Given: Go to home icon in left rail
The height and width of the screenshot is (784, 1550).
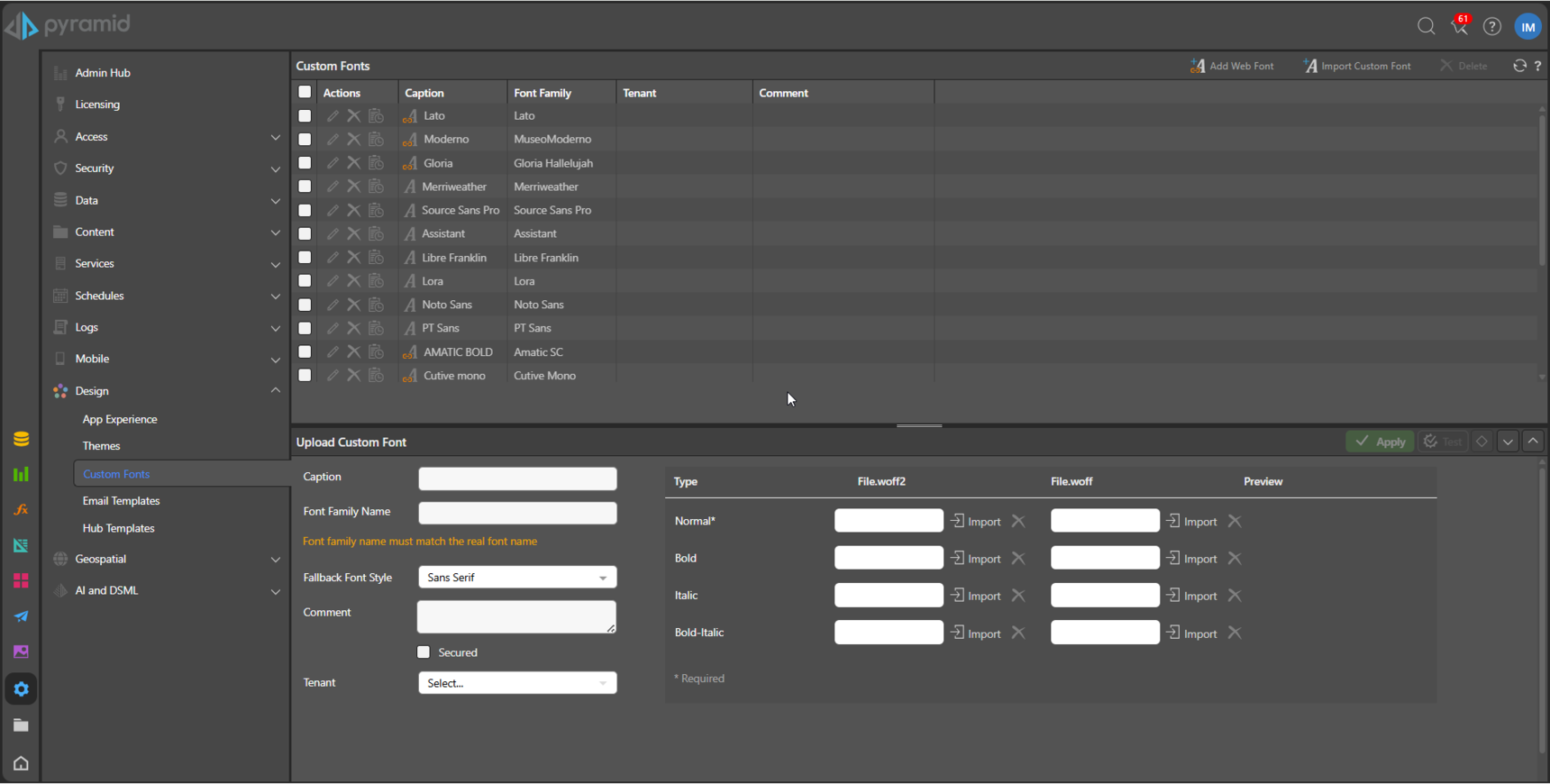Looking at the screenshot, I should 21,763.
